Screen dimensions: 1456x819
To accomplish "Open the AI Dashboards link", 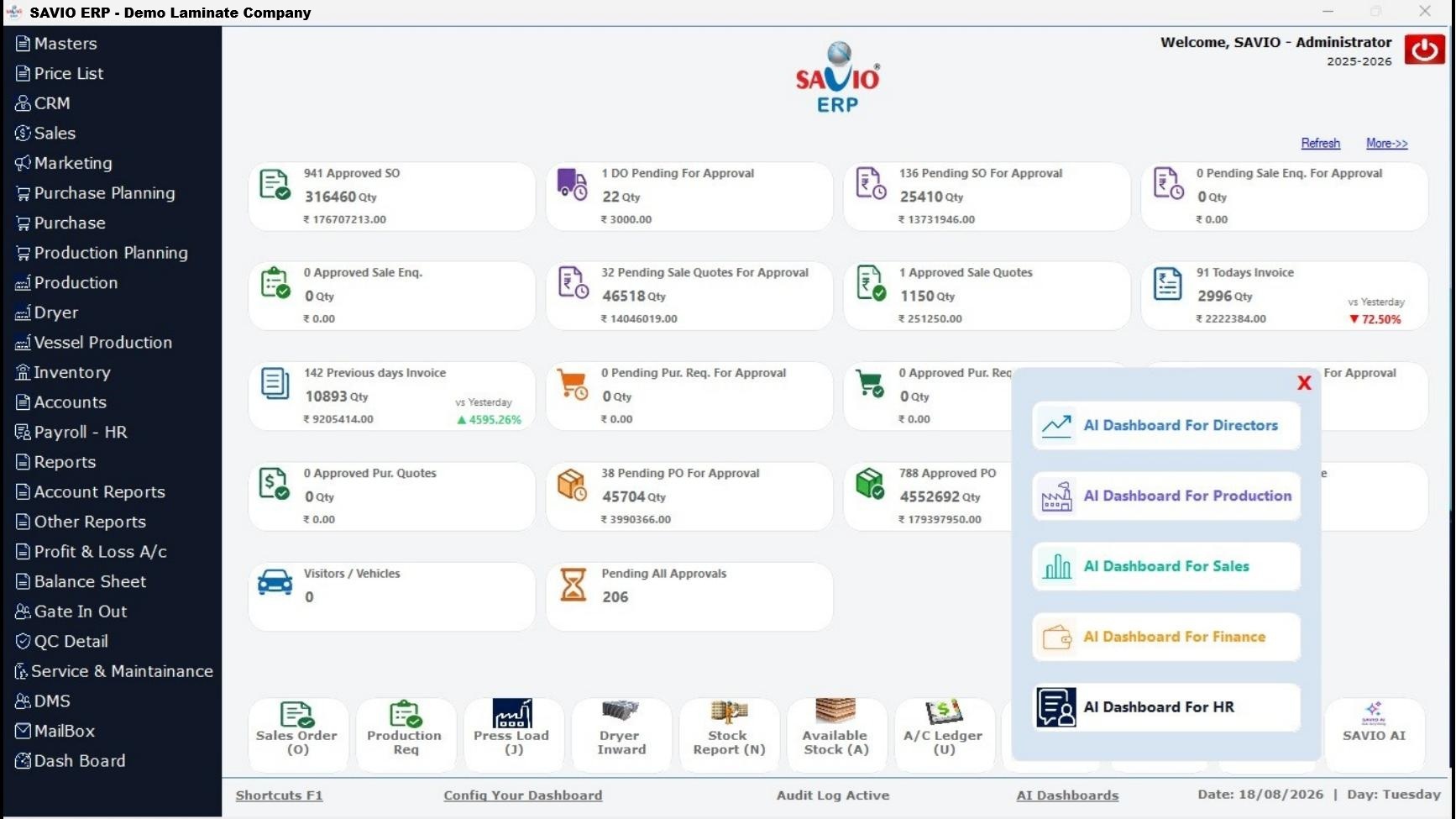I will pos(1067,795).
